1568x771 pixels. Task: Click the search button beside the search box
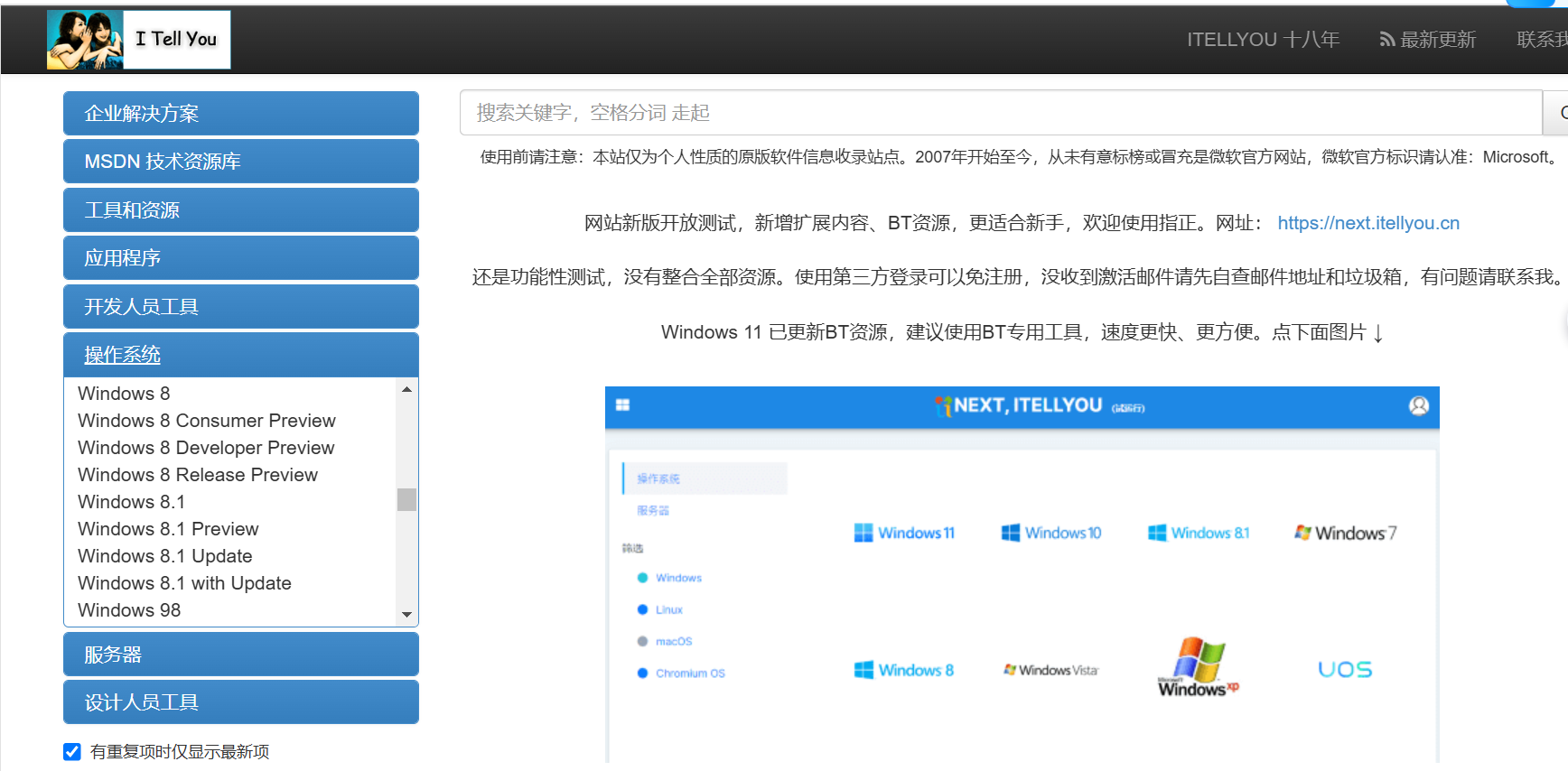(x=1555, y=113)
